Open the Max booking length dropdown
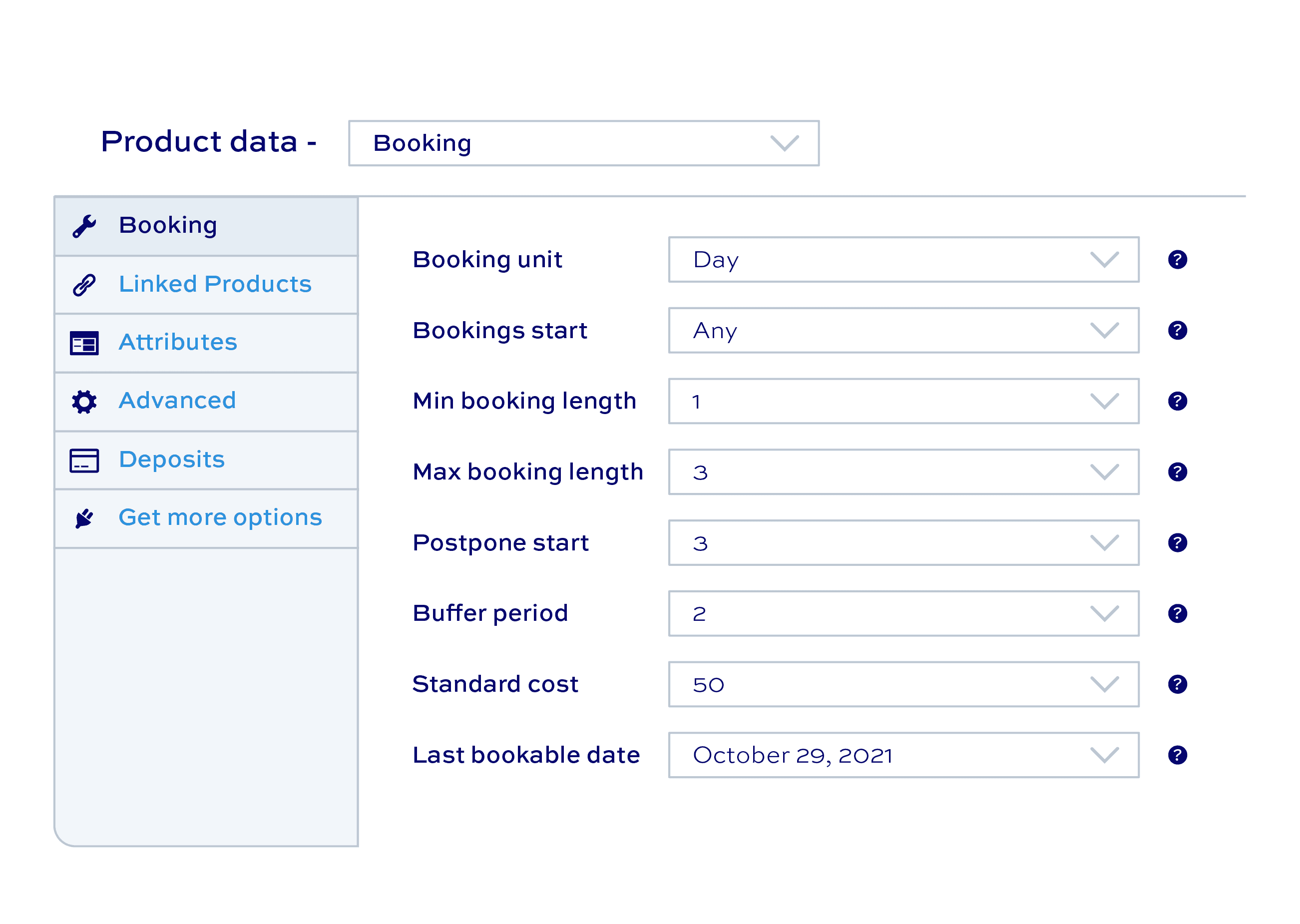The image size is (1300, 924). click(x=903, y=471)
